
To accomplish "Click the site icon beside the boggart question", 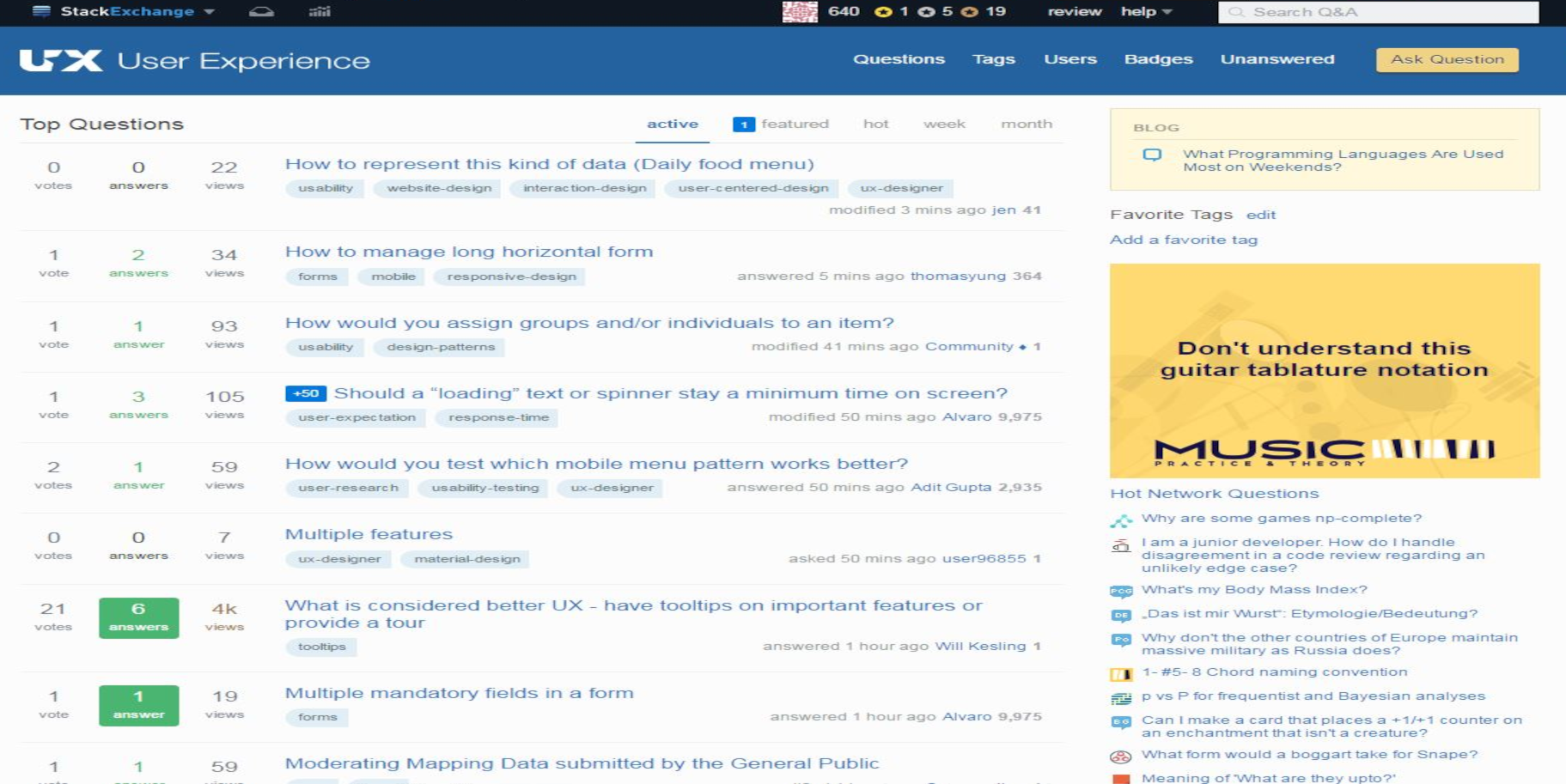I will point(1121,757).
